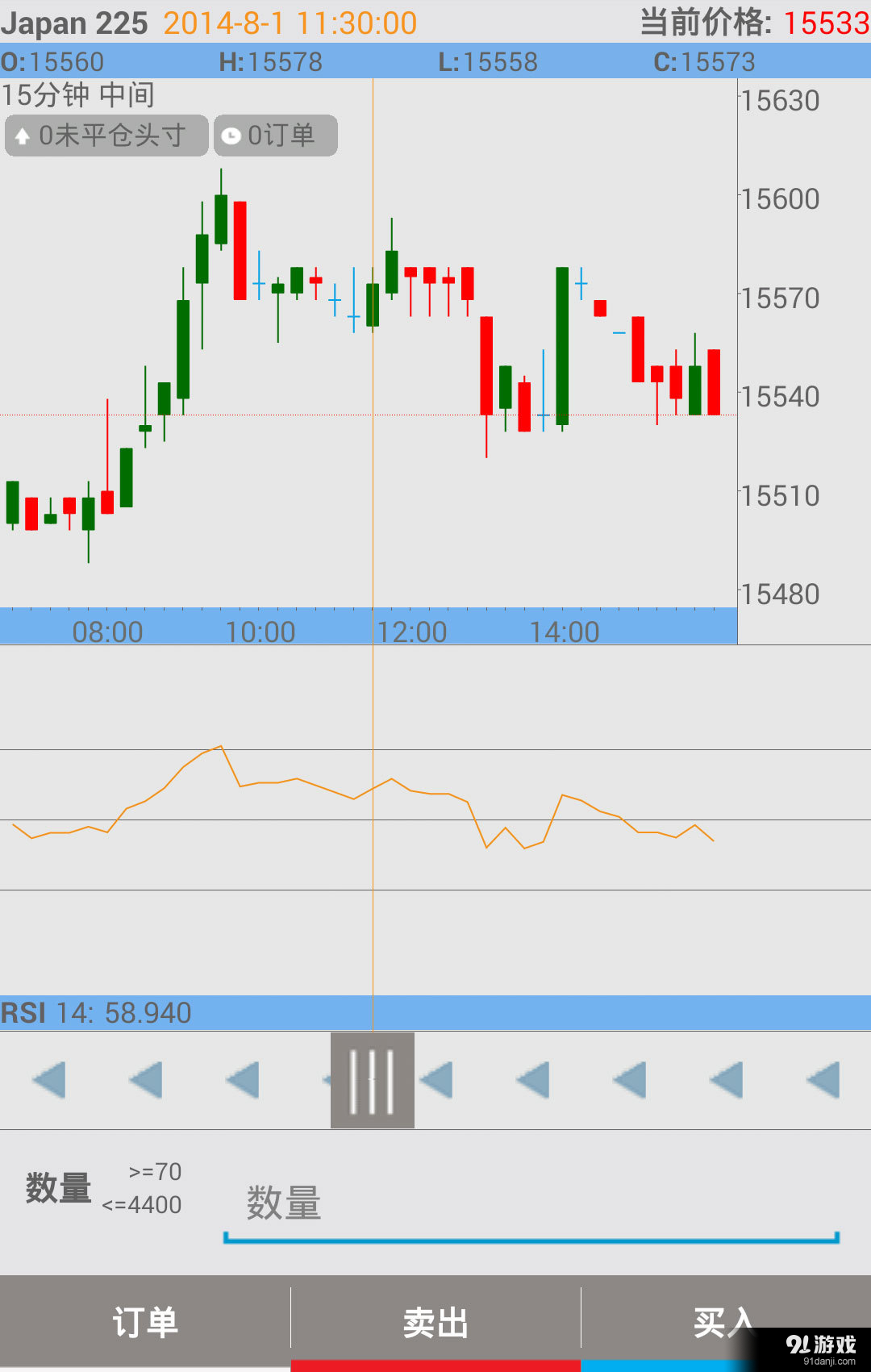The width and height of the screenshot is (871, 1372).
Task: Open the 0未平仓头寸 open positions button
Action: [106, 136]
